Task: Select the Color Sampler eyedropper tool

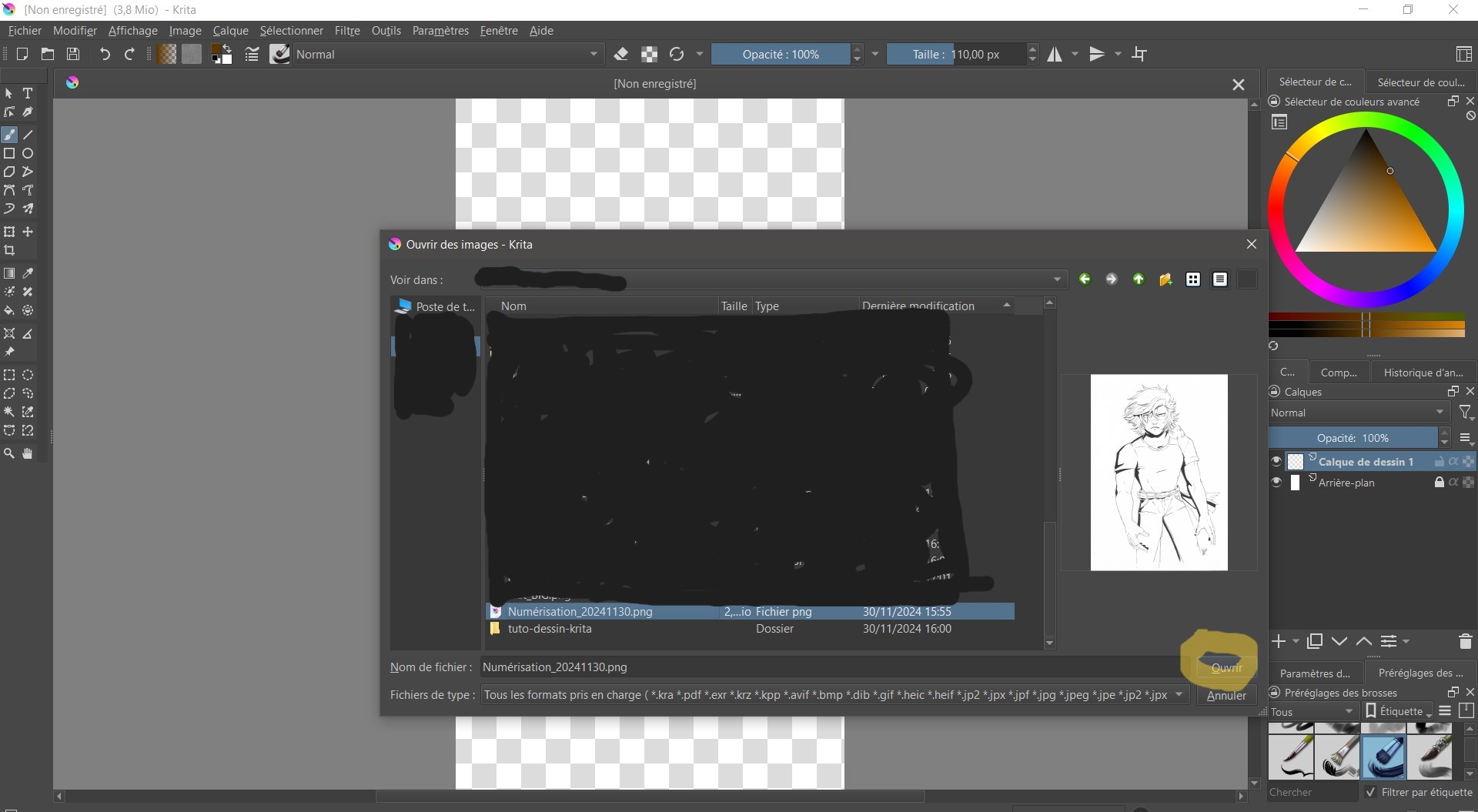Action: click(28, 273)
